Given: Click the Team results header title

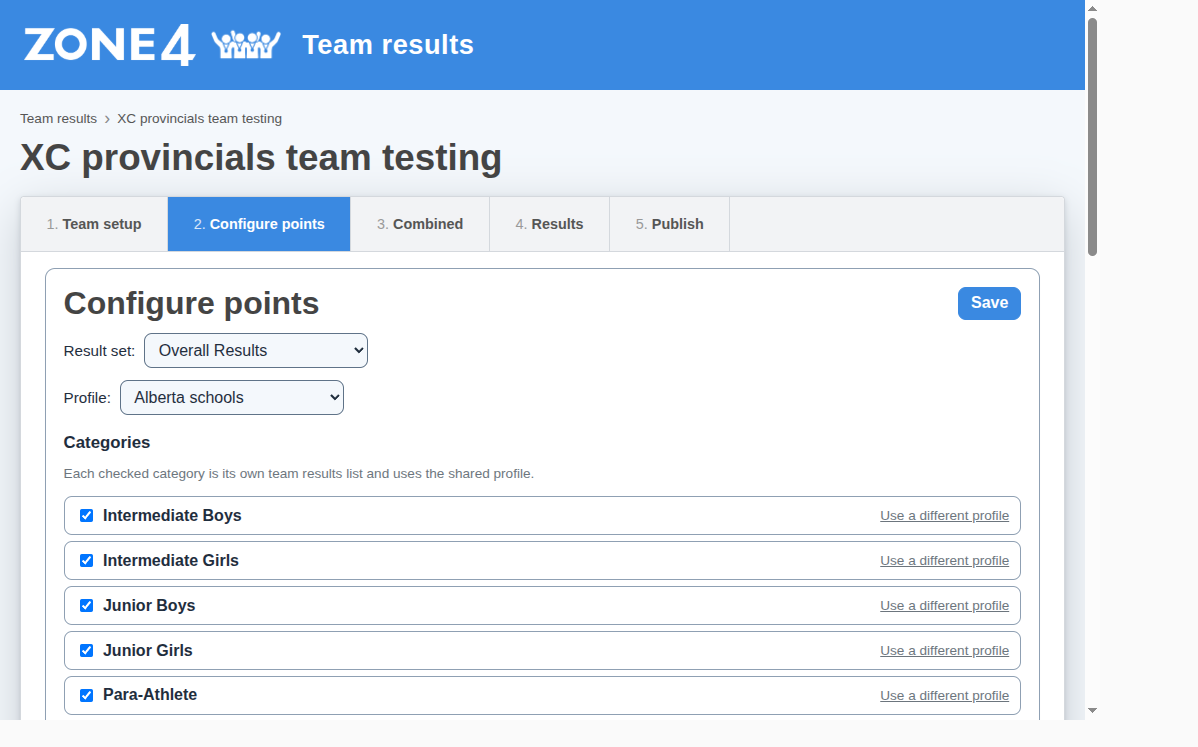Looking at the screenshot, I should [388, 45].
